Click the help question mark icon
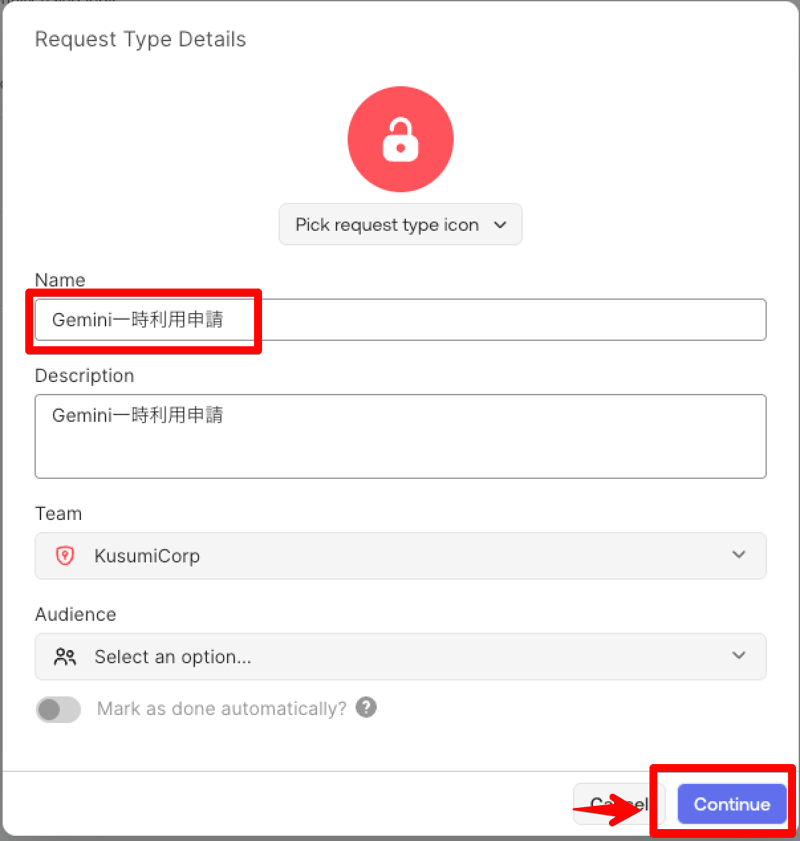Viewport: 800px width, 841px height. coord(367,708)
